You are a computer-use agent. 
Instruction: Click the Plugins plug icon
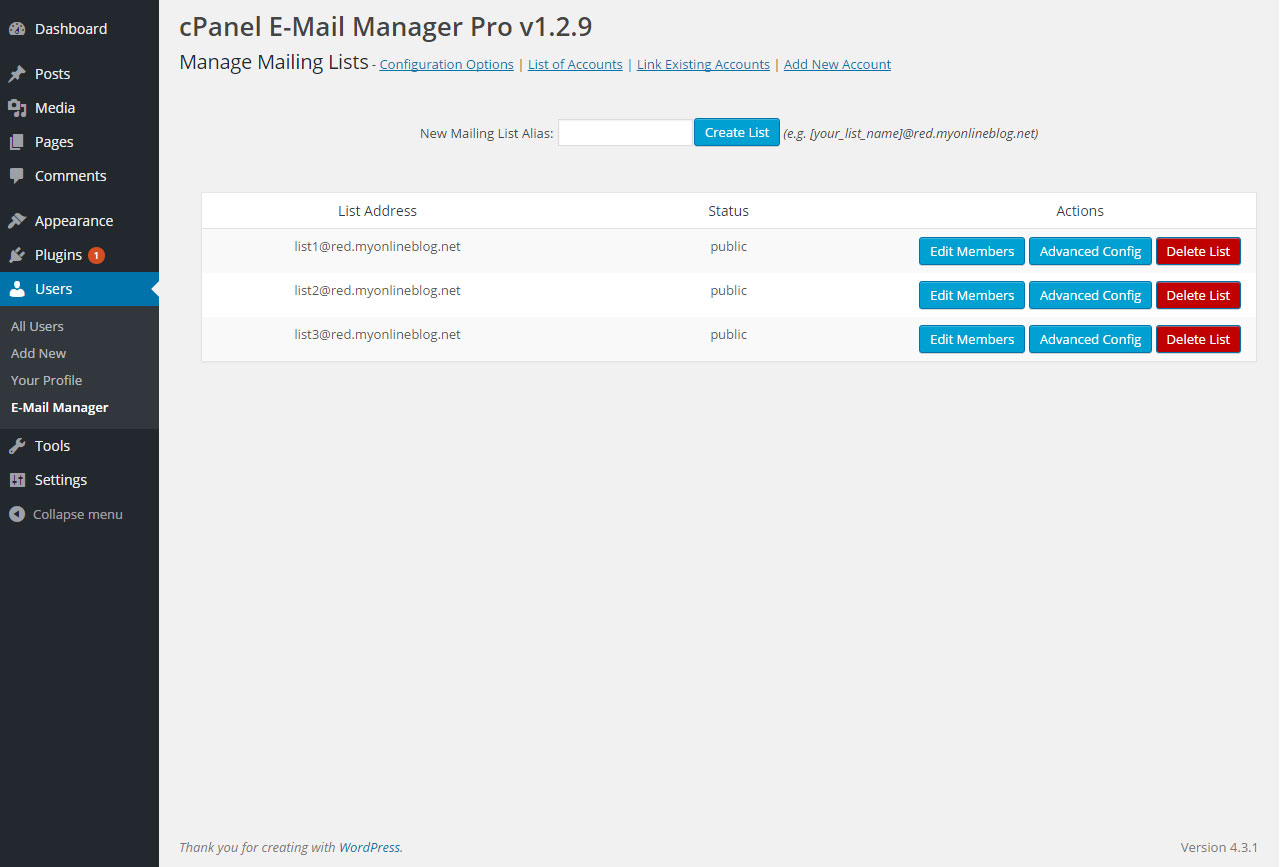(x=17, y=255)
